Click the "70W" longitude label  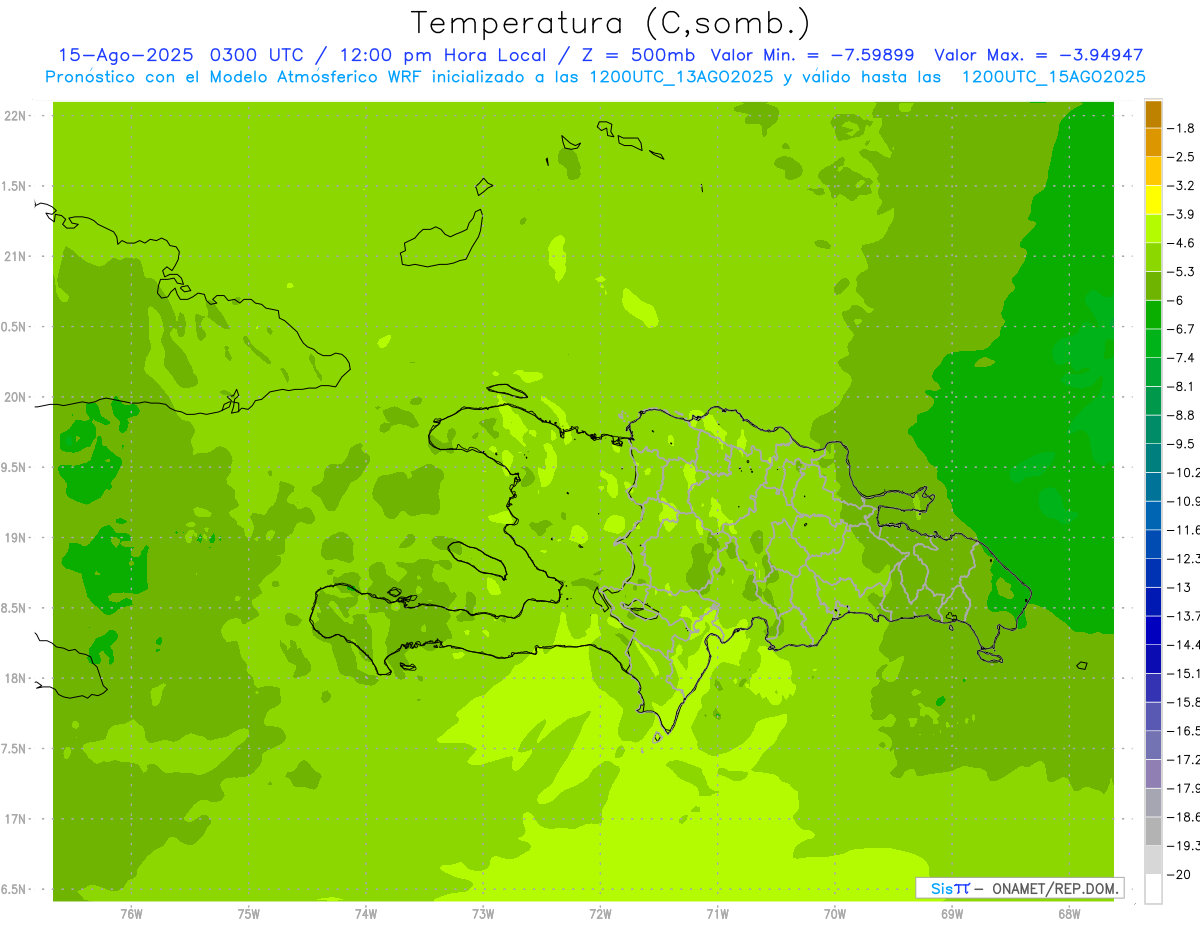point(834,914)
